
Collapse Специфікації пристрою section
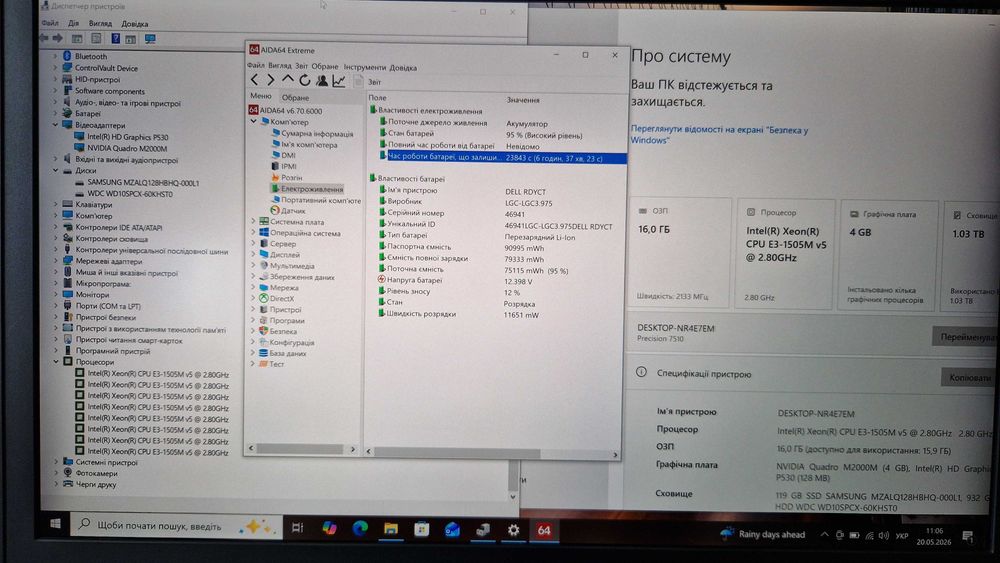[x=703, y=374]
